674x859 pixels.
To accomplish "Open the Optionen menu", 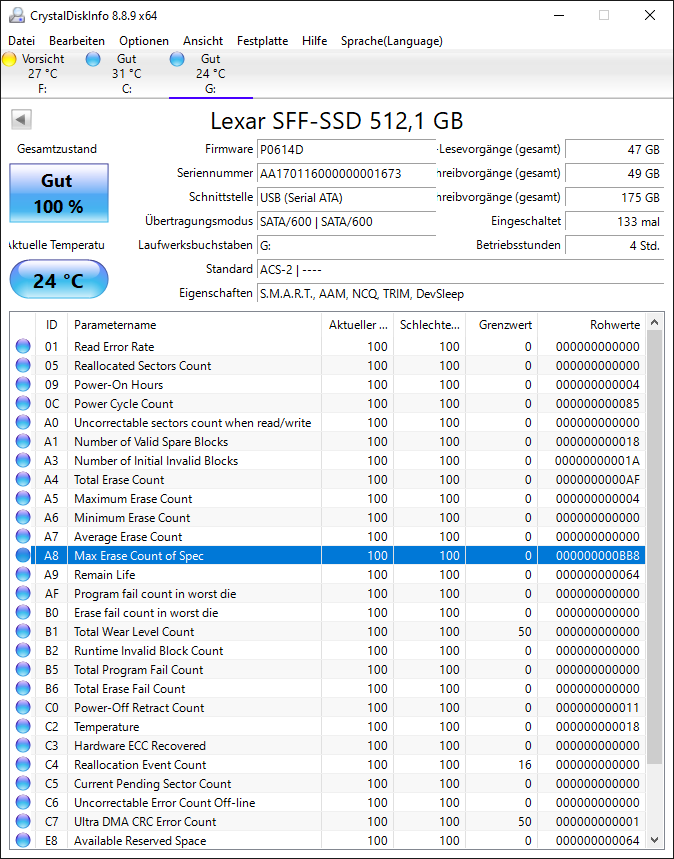I will (x=144, y=41).
